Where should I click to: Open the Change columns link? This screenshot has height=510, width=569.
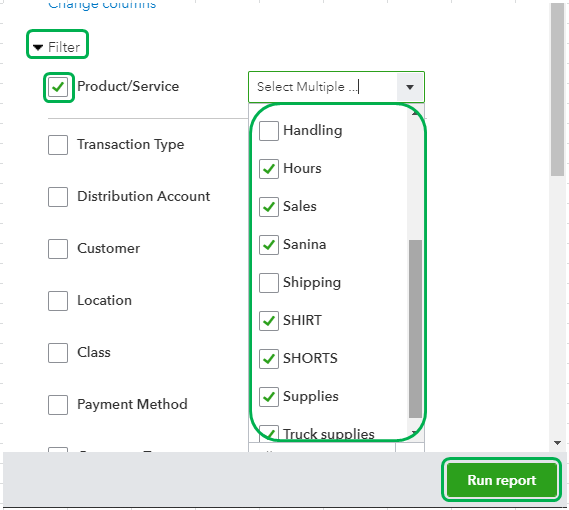click(102, 5)
